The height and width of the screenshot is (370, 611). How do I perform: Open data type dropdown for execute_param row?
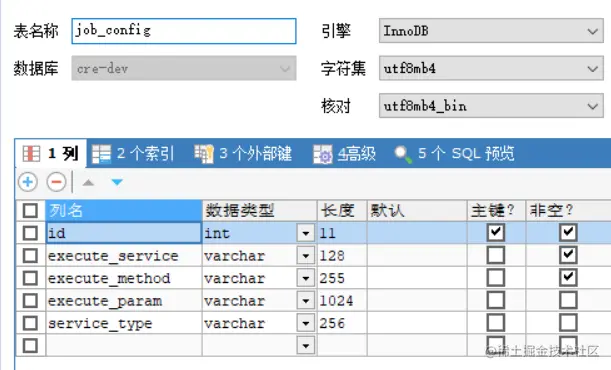306,301
